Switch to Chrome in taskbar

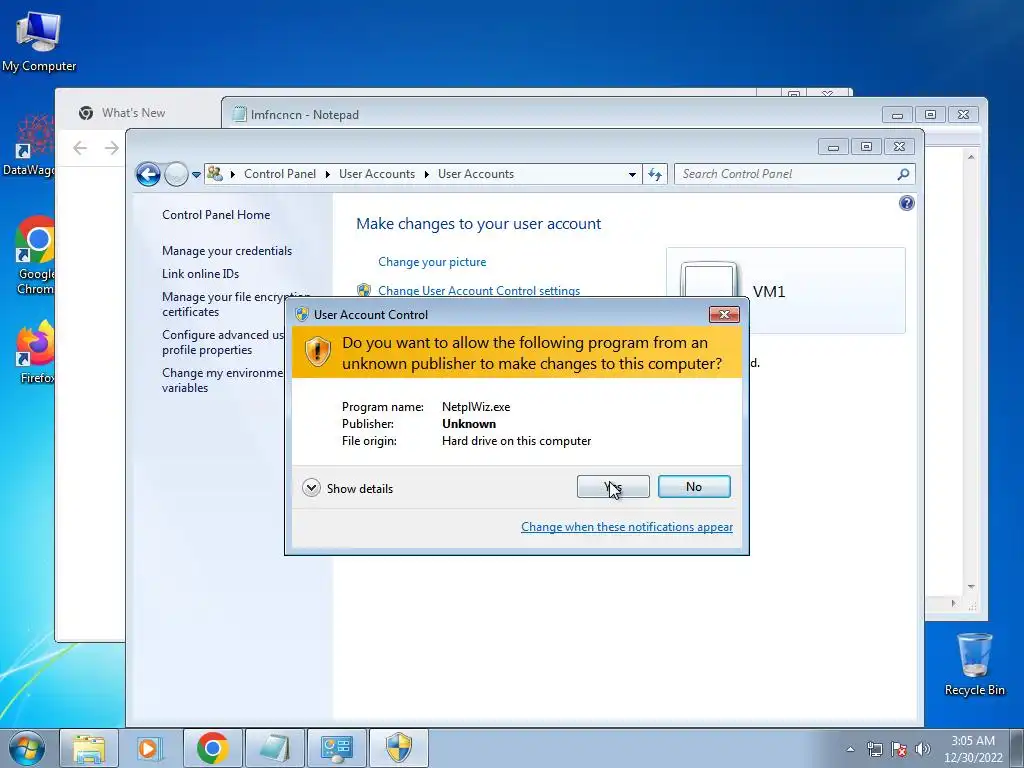[212, 748]
